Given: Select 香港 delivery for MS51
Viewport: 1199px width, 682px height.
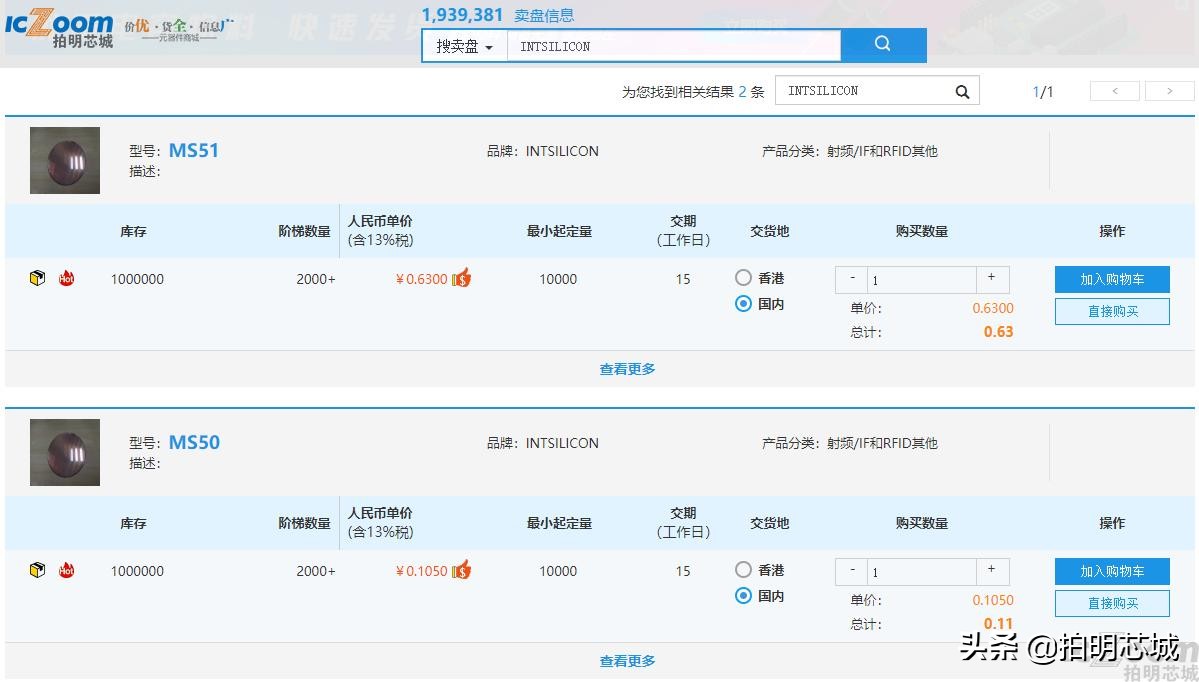Looking at the screenshot, I should click(743, 278).
